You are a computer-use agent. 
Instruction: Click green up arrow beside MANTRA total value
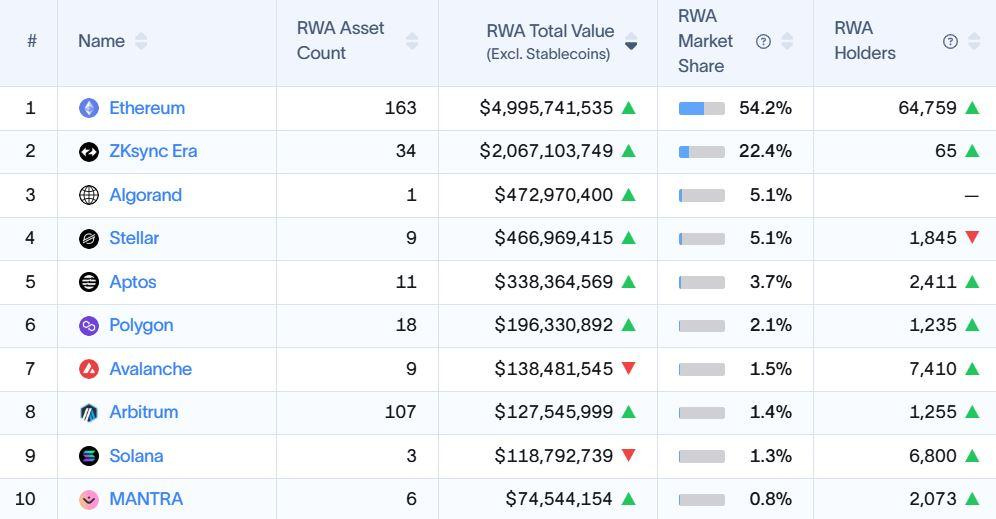(x=629, y=499)
